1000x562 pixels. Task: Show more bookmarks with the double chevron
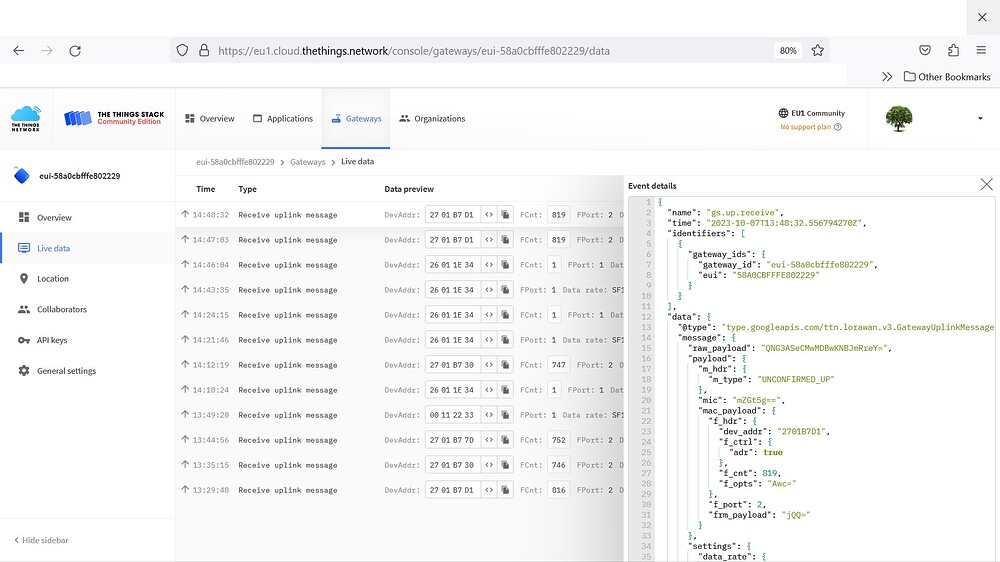[x=886, y=77]
